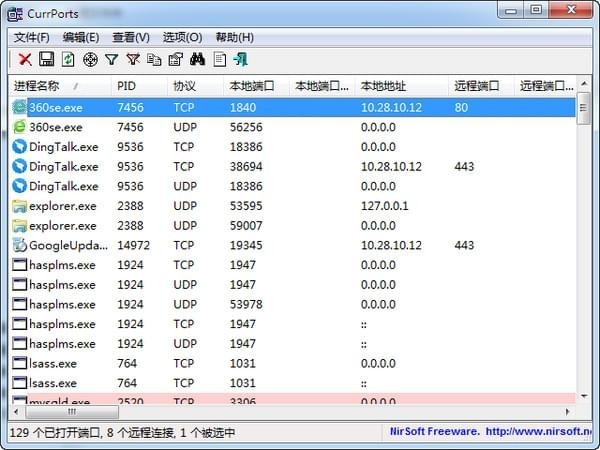Click the vertical scrollbar down arrow

point(584,396)
